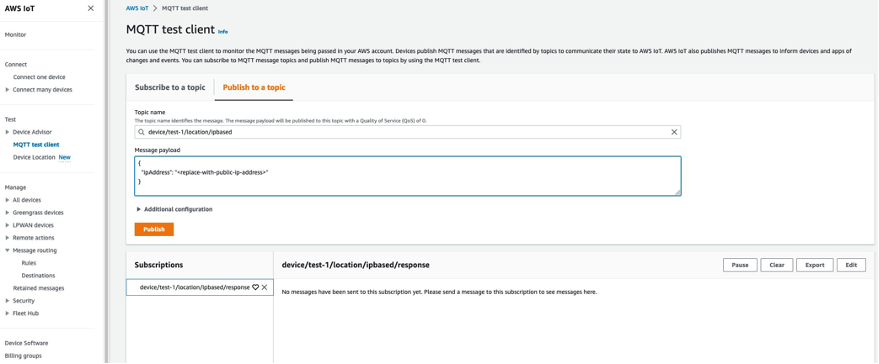Click the No messages have been sent notice

439,292
